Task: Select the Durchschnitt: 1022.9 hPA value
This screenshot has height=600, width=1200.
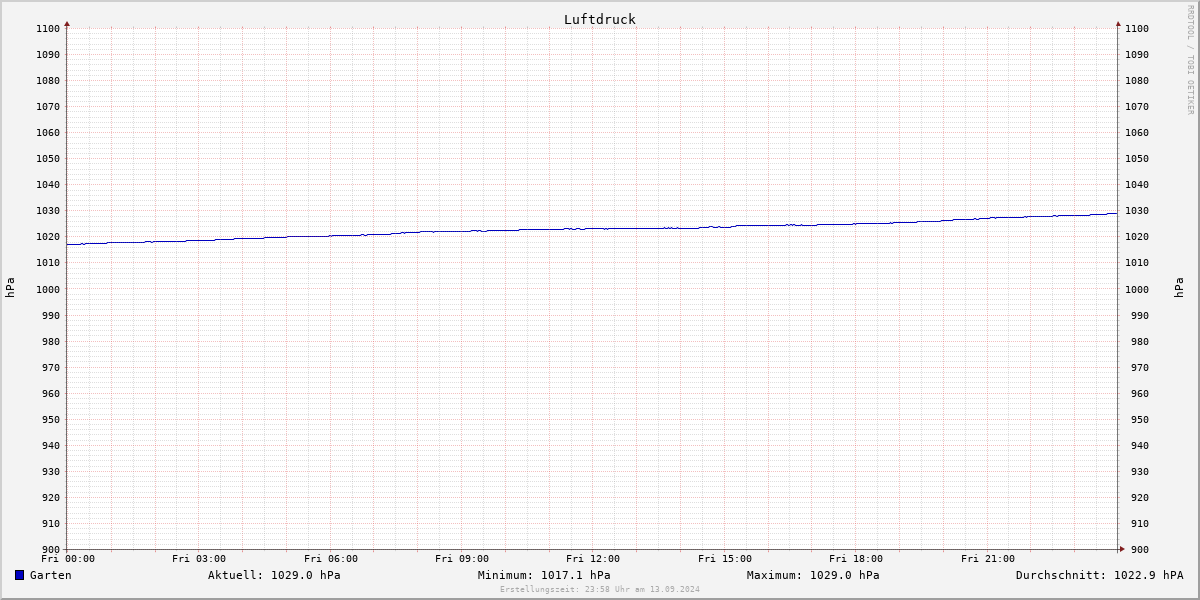Action: click(x=1099, y=575)
